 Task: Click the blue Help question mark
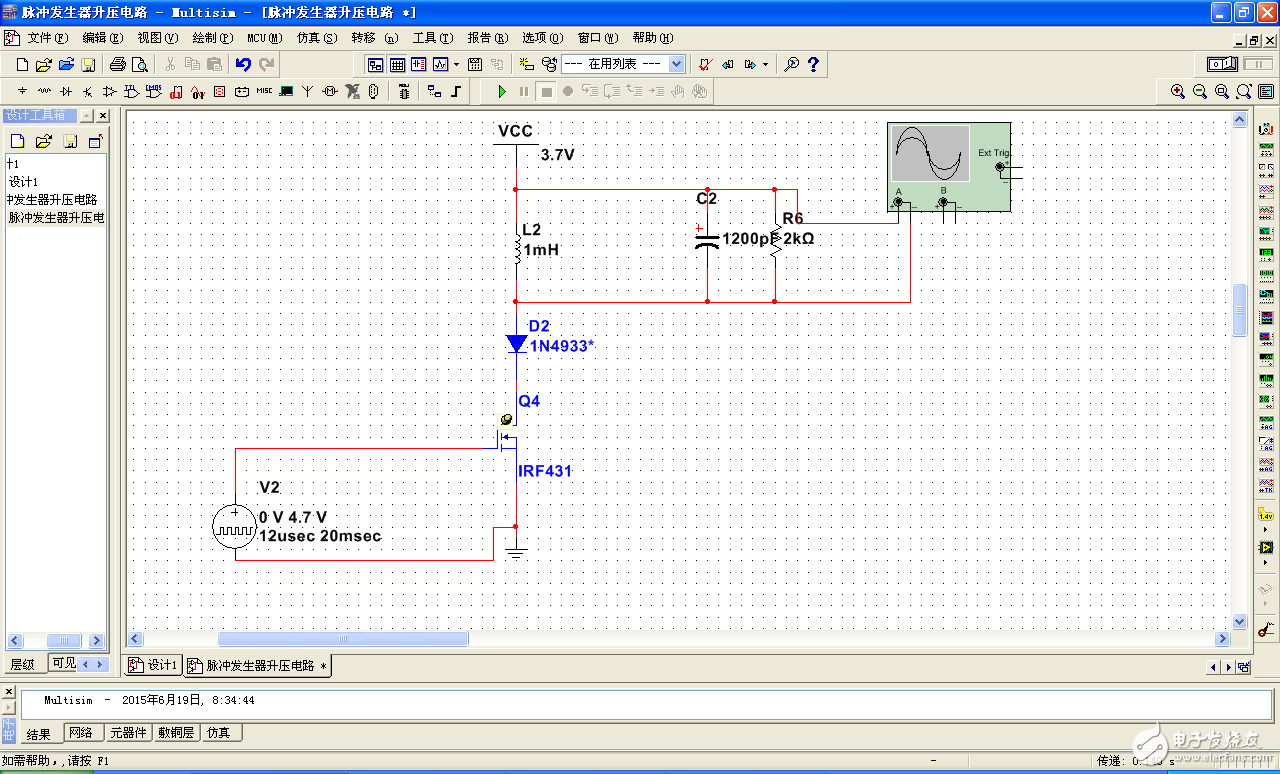(x=813, y=65)
